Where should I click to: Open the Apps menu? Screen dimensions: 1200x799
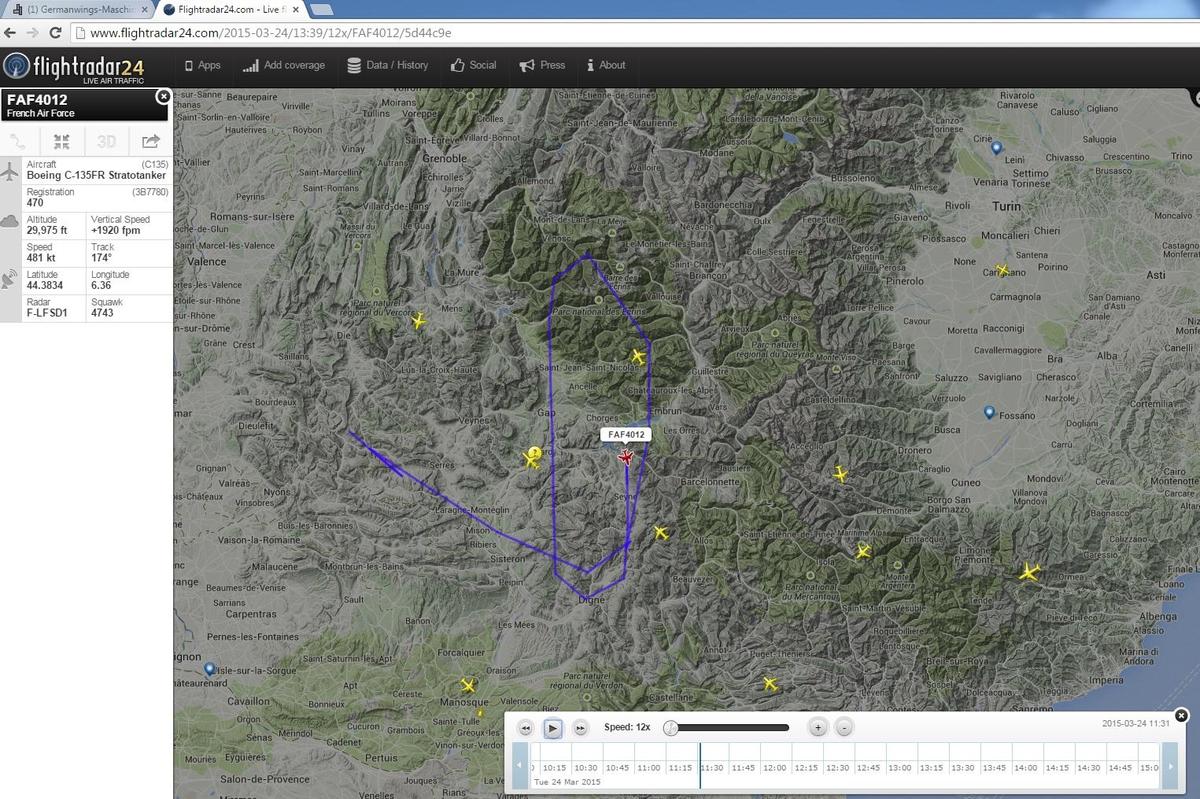pyautogui.click(x=203, y=65)
